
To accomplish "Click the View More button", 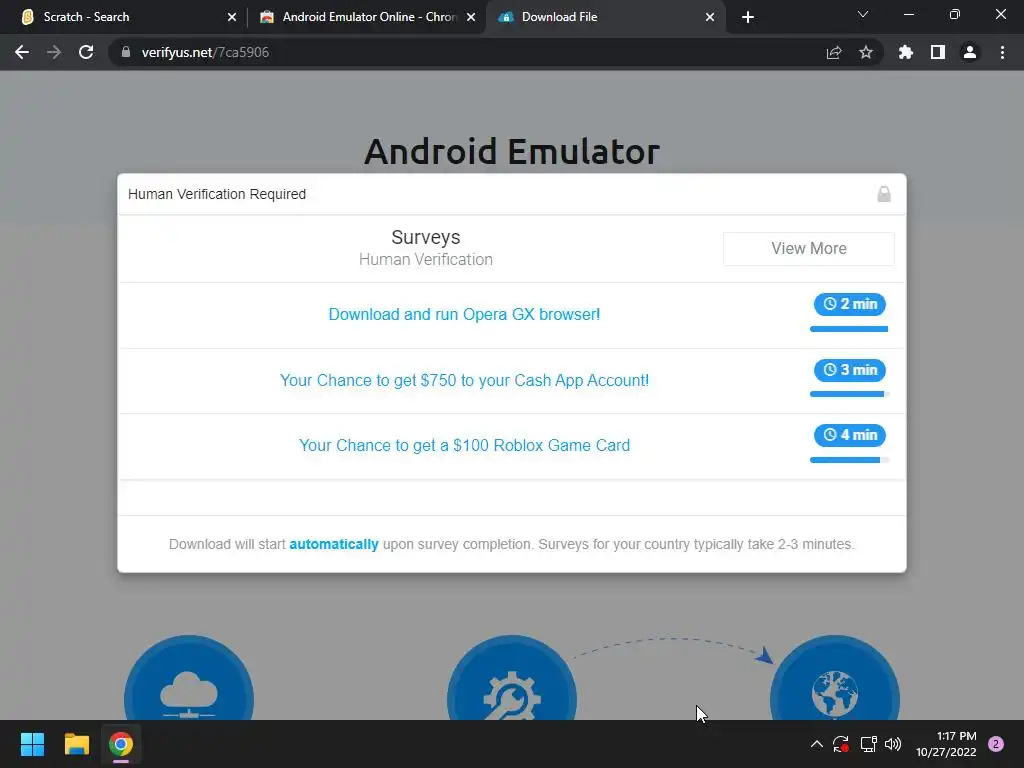I will tap(808, 249).
